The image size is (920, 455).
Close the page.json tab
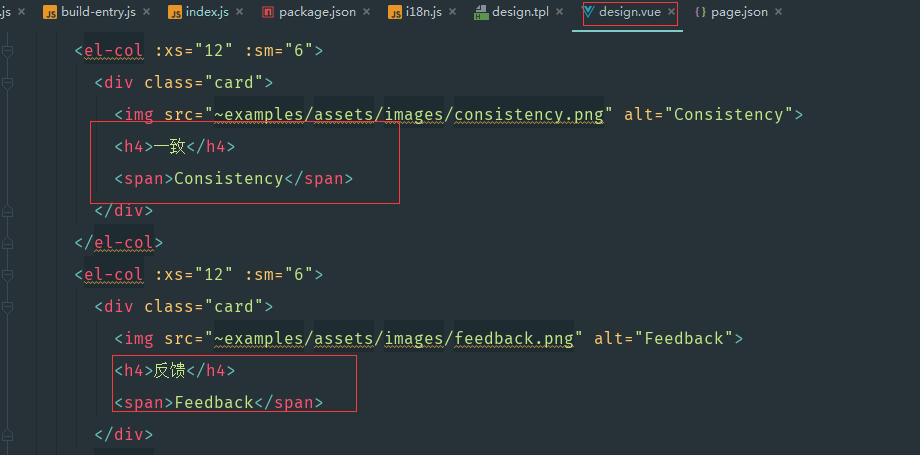coord(779,12)
